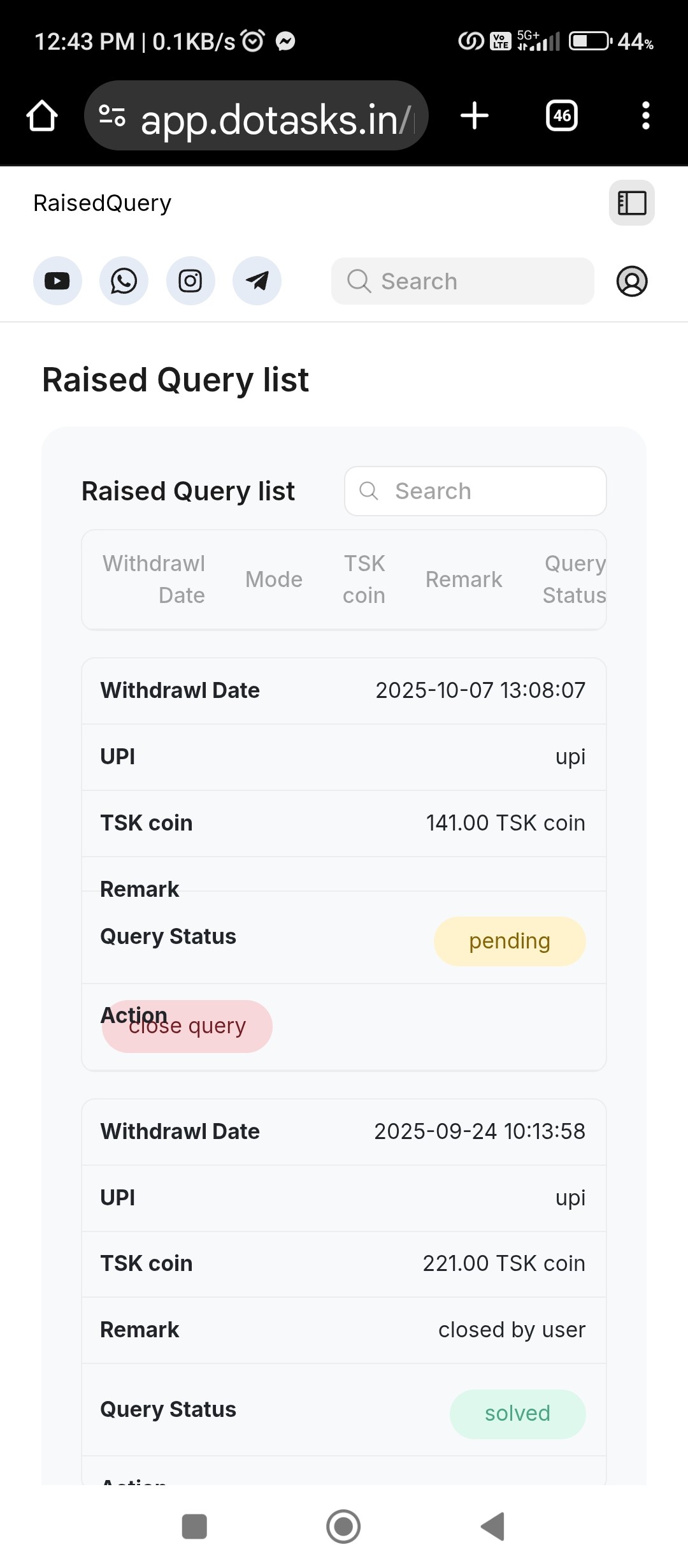Sort by Withdrawl Date column header

click(x=154, y=579)
